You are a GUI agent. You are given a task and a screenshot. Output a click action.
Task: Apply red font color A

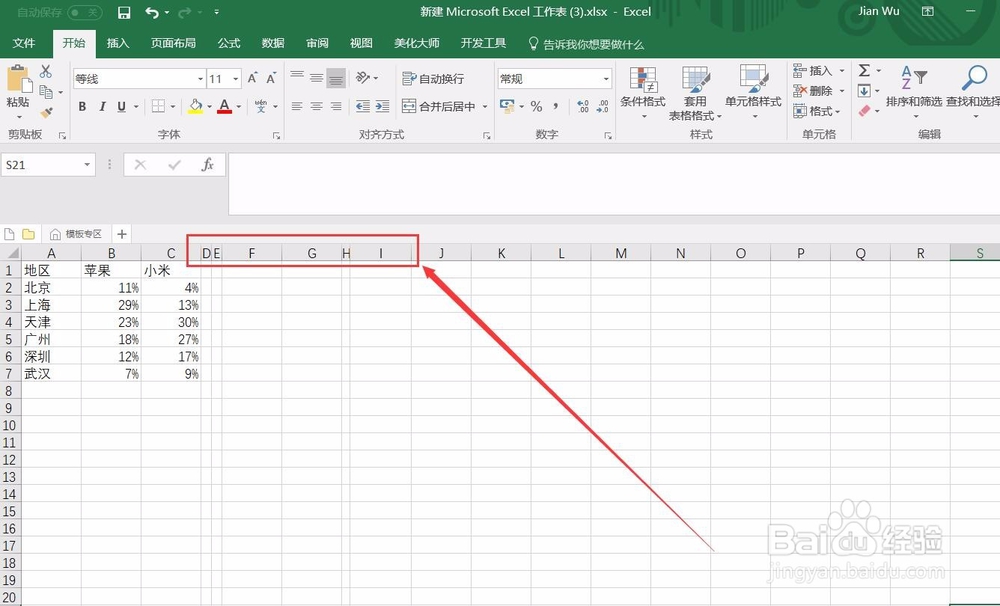click(224, 107)
